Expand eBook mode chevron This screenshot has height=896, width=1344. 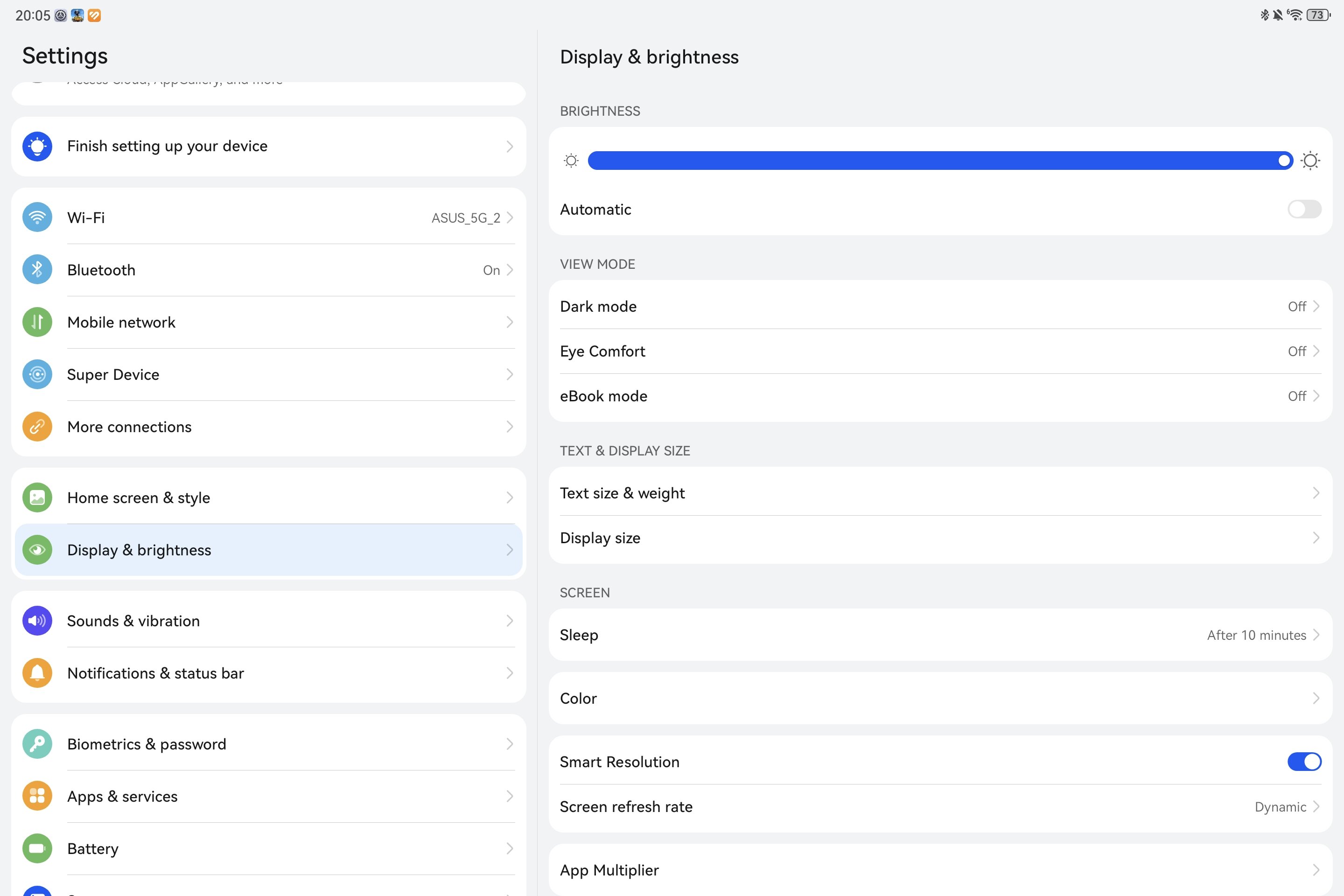[1316, 396]
